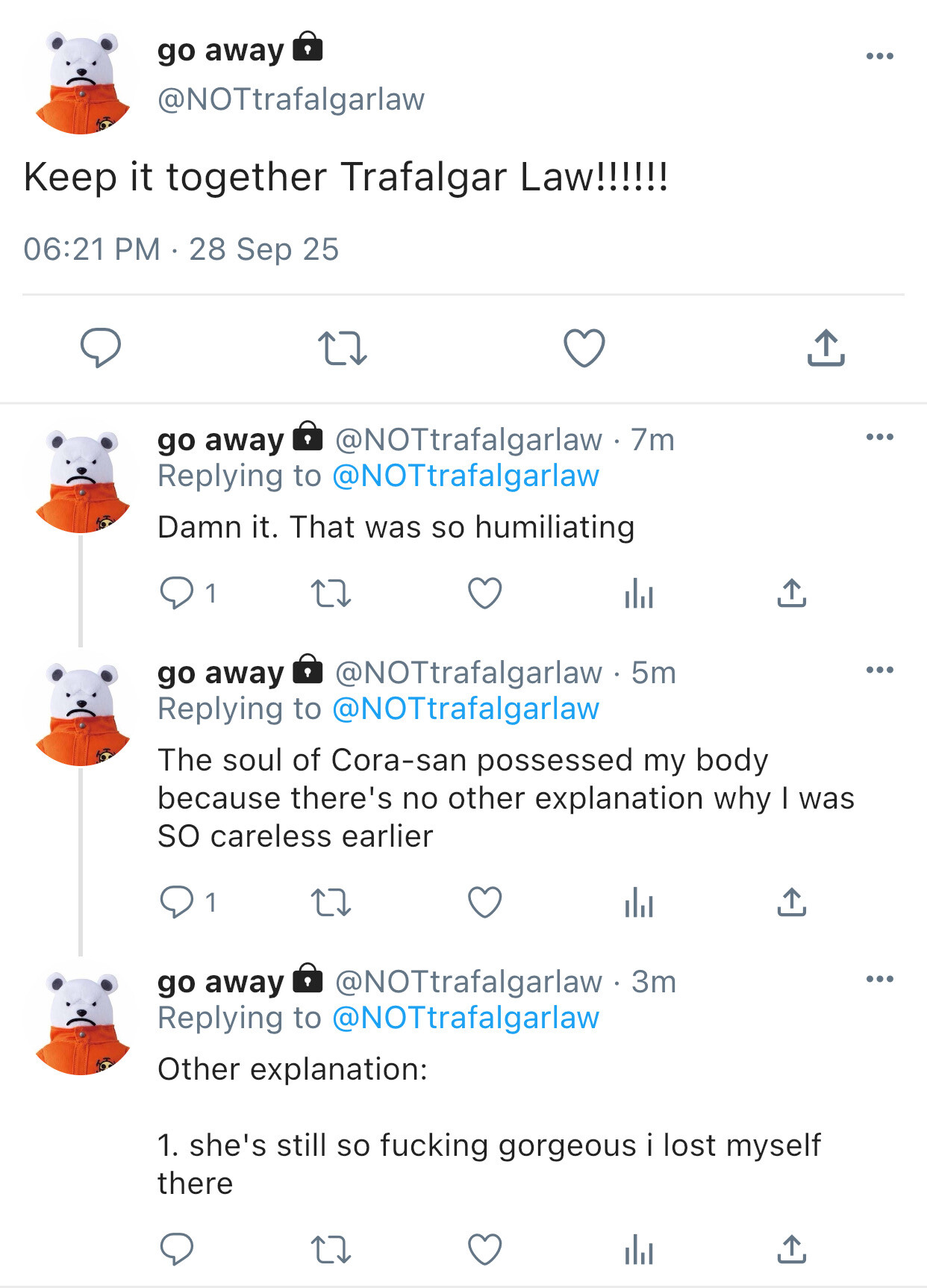Open more options for the 7m reply
The width and height of the screenshot is (927, 1288).
pyautogui.click(x=880, y=437)
